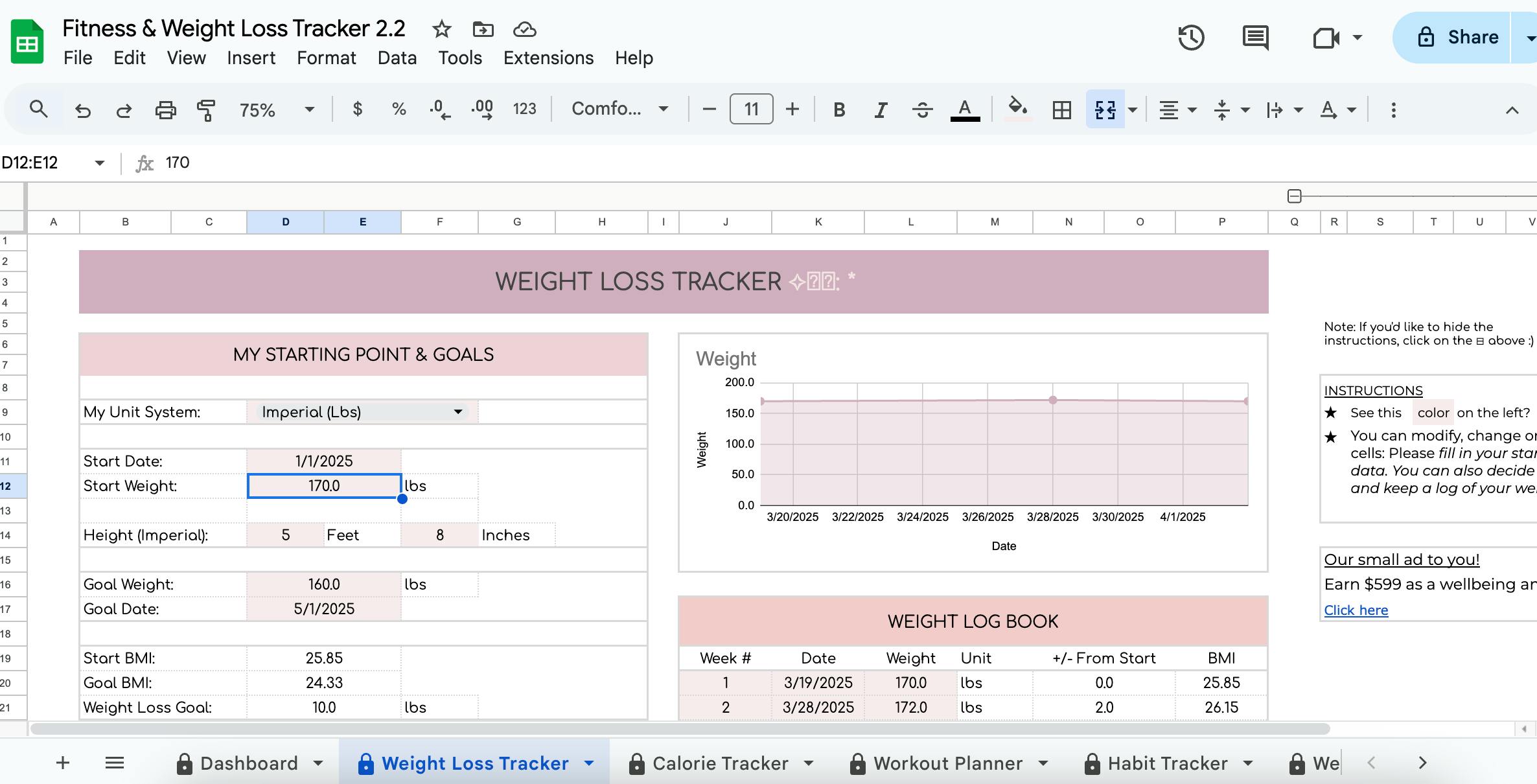Click the paint format roller icon
This screenshot has width=1537, height=784.
(x=206, y=110)
